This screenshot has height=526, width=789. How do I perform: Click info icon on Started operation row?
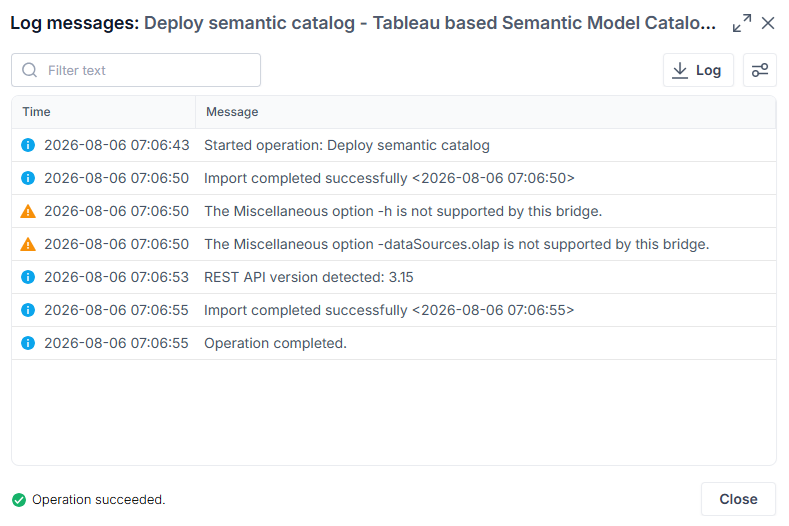(x=28, y=145)
